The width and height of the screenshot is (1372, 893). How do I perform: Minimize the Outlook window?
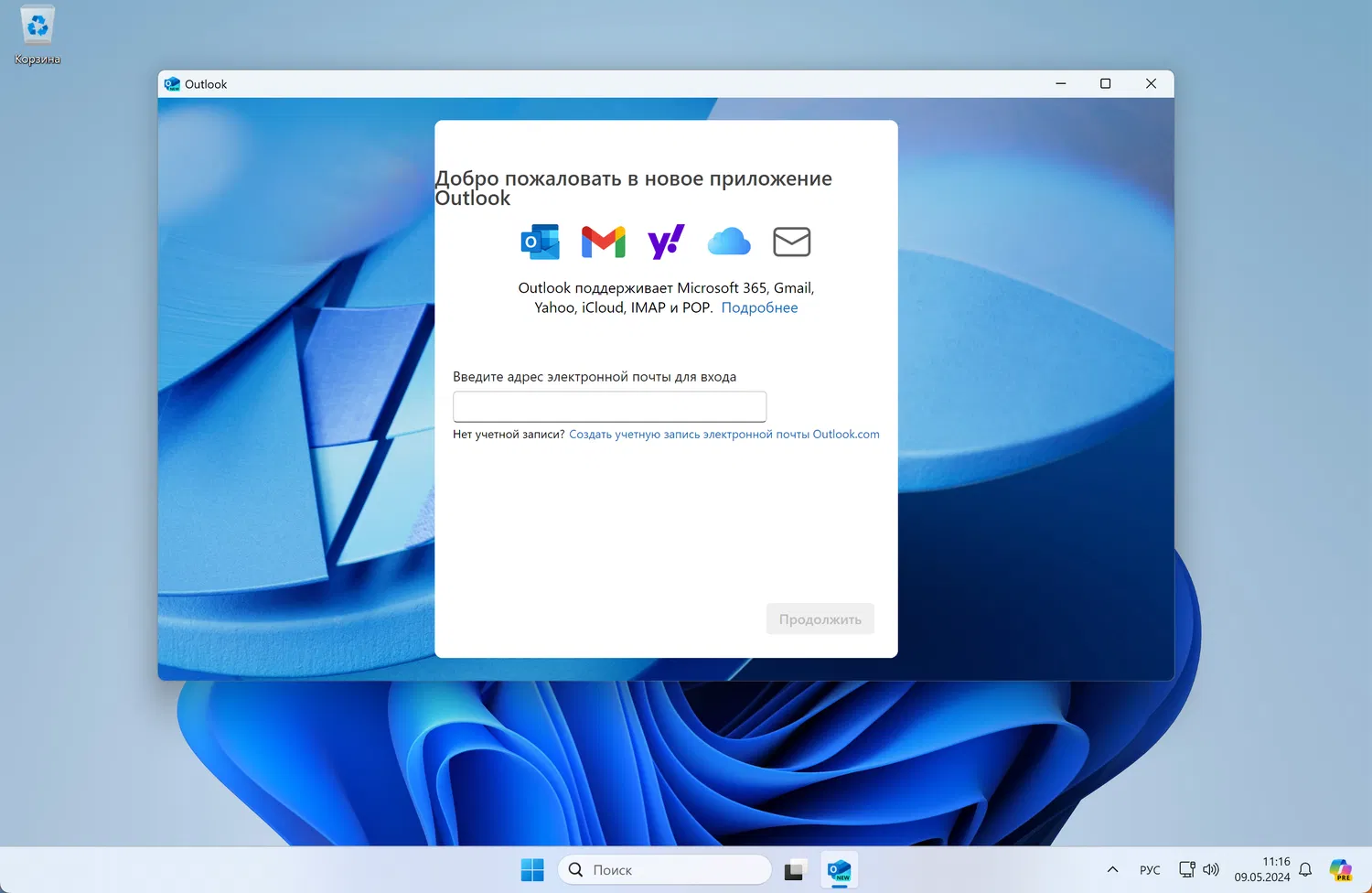[x=1061, y=84]
